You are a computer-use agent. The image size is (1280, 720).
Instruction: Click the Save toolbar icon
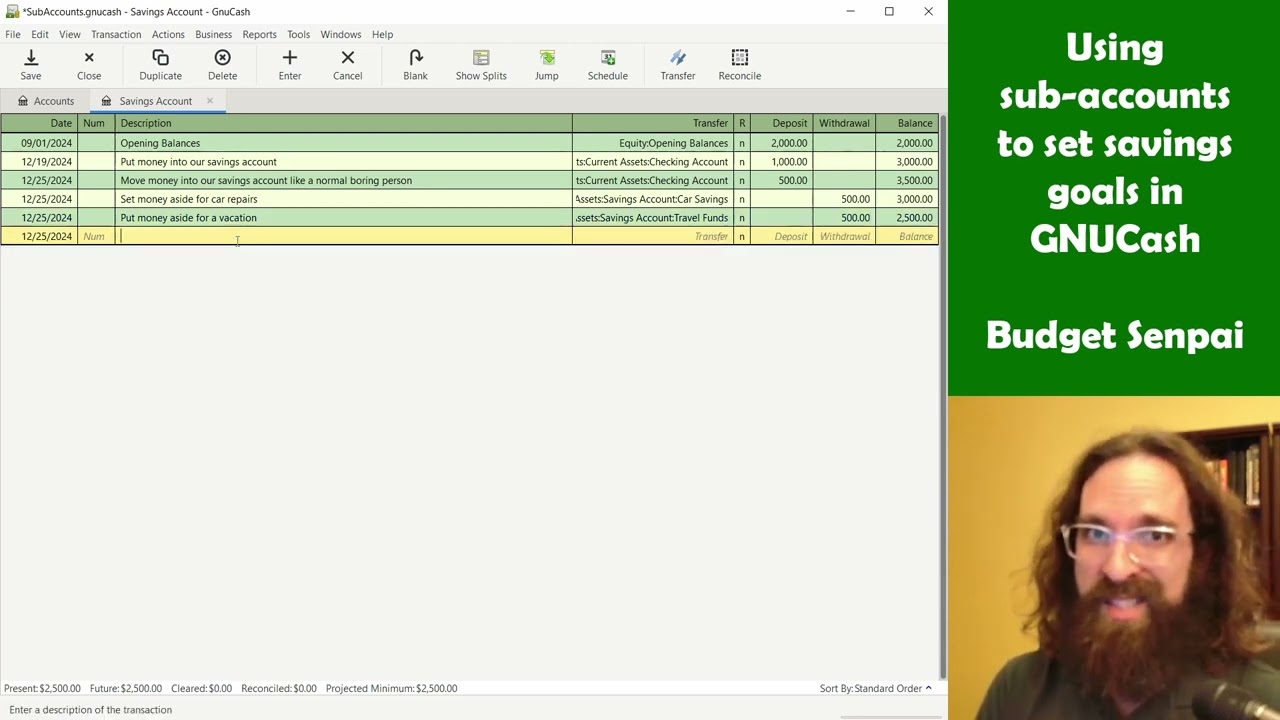tap(31, 65)
